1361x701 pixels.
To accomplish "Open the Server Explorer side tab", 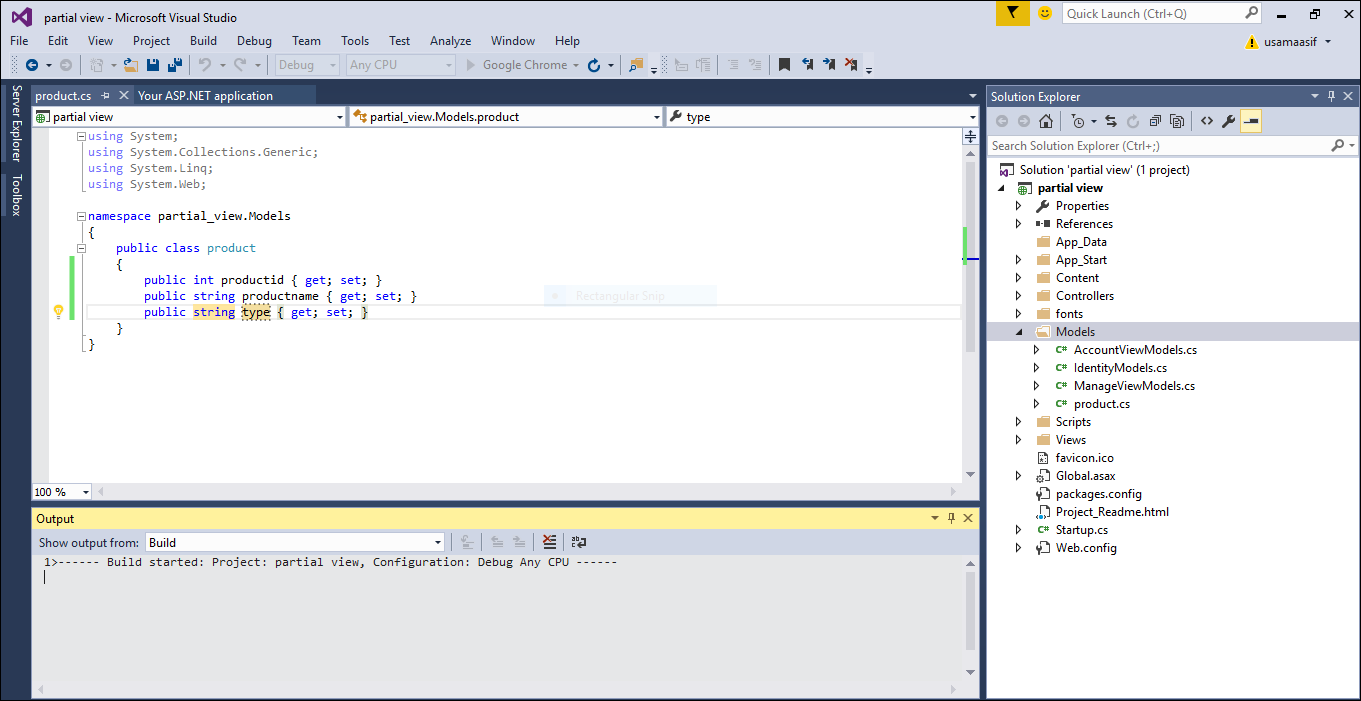I will pyautogui.click(x=16, y=123).
